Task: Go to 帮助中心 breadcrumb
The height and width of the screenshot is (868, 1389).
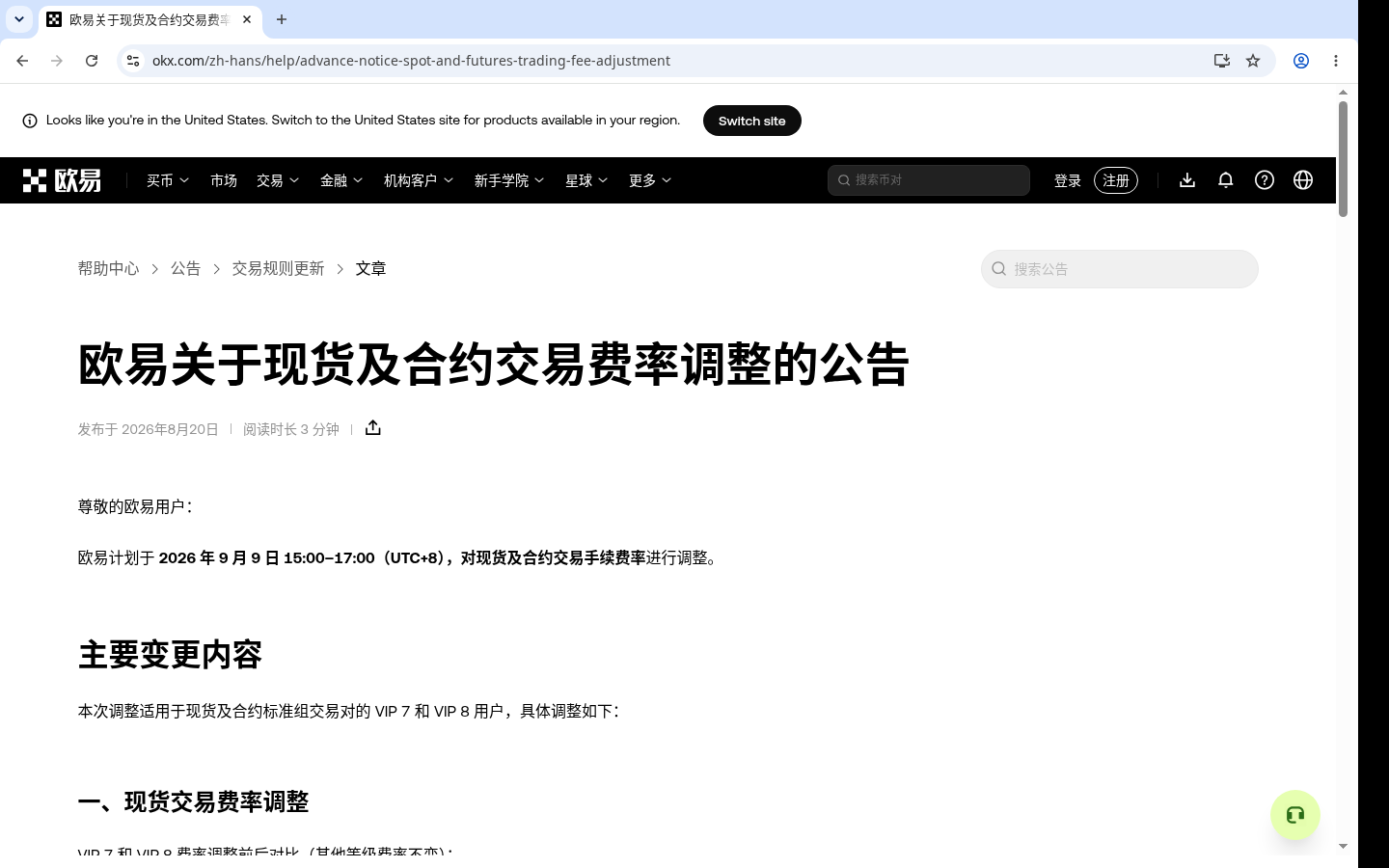Action: tap(108, 269)
